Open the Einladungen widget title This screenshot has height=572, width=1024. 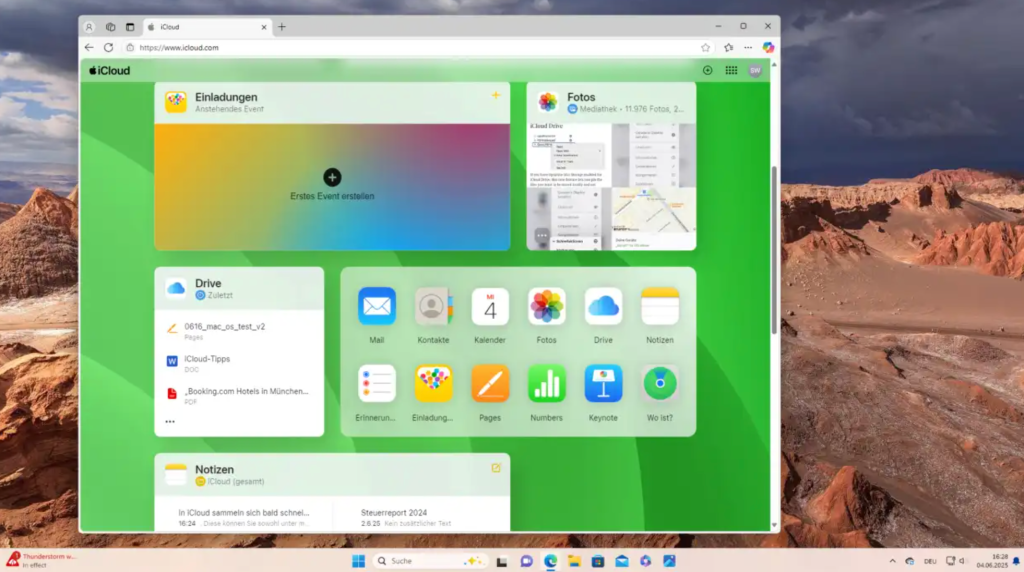click(226, 97)
